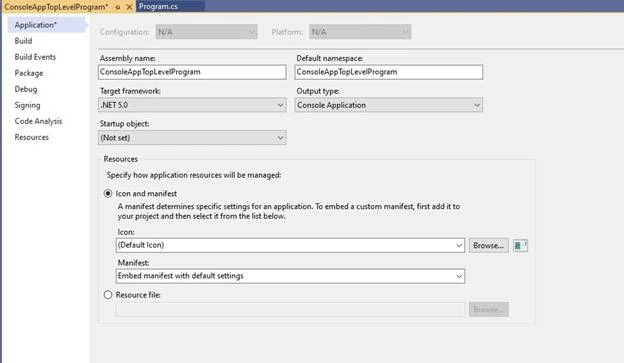624x363 pixels.
Task: Click into the Default namespace field
Action: pos(389,72)
